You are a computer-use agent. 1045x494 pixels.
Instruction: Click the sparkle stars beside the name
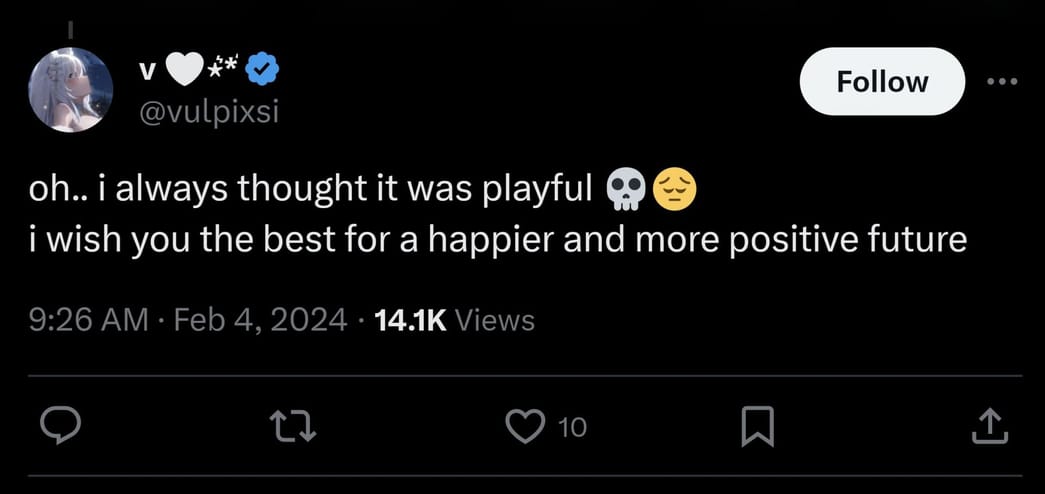(x=222, y=69)
